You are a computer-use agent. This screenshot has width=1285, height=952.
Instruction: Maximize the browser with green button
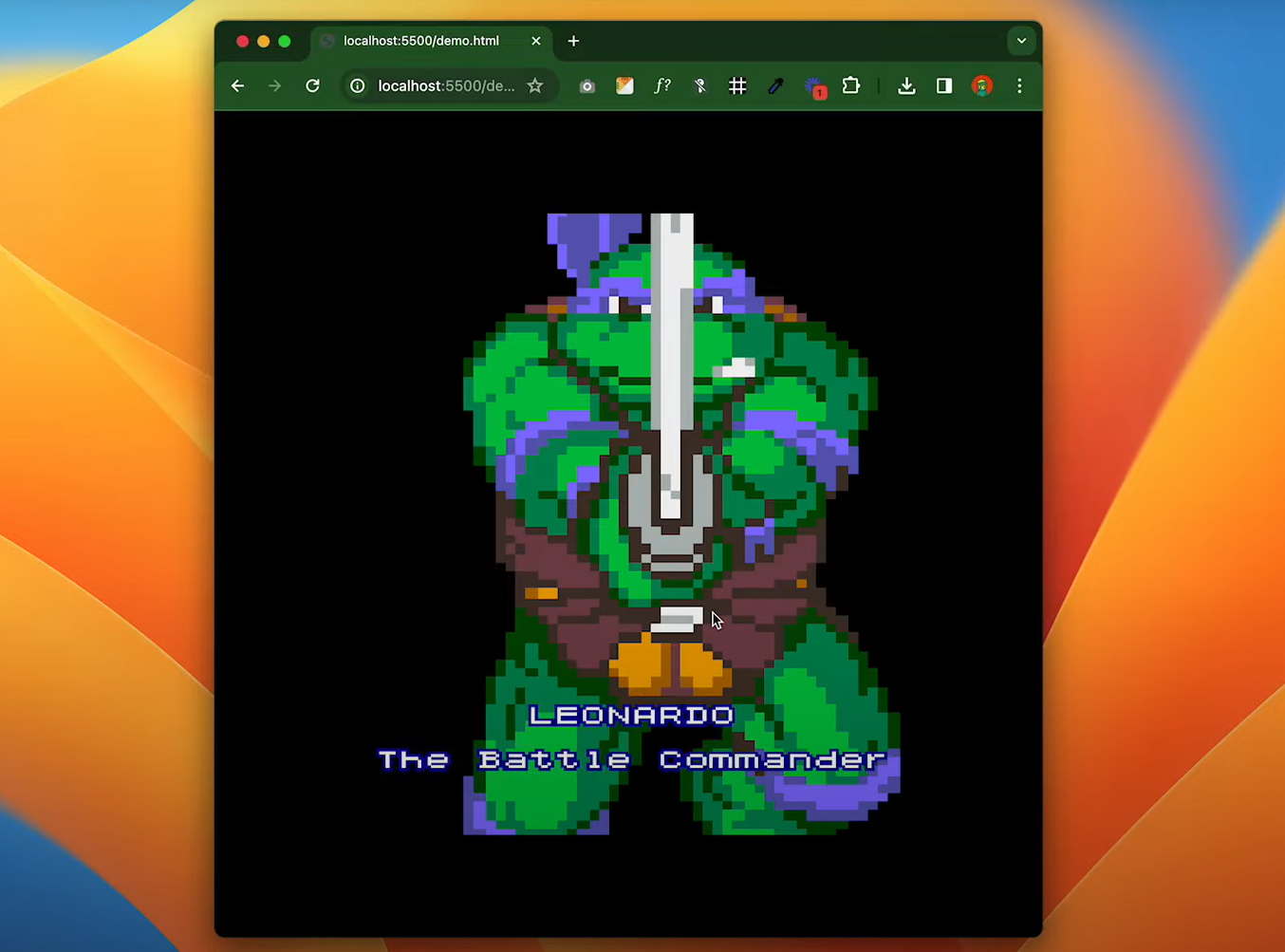[x=285, y=41]
